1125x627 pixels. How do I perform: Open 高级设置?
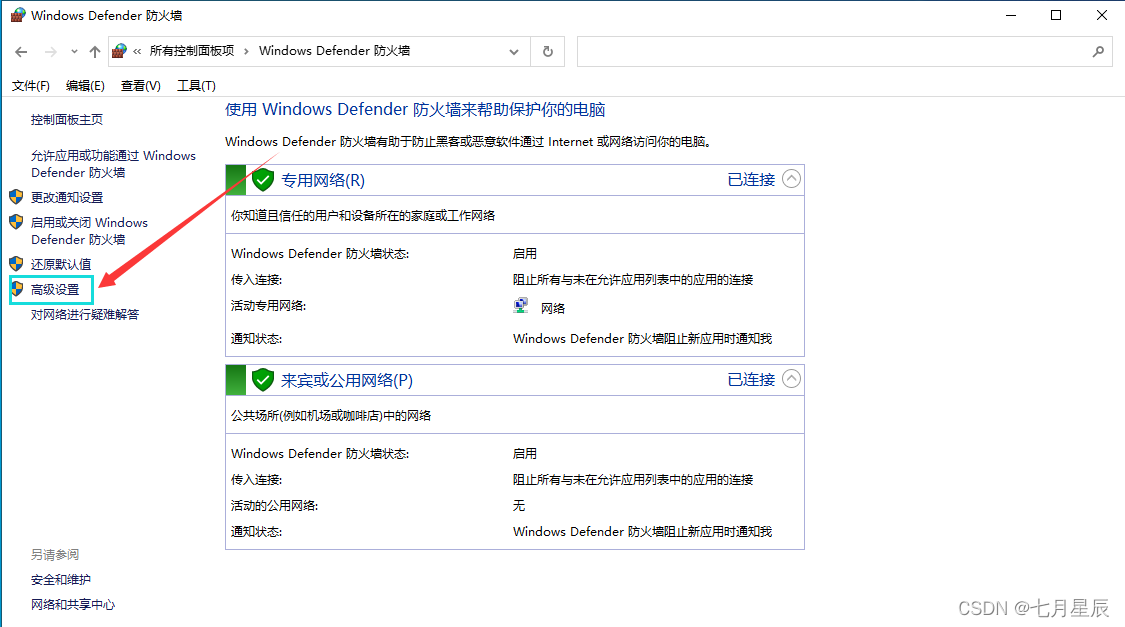[55, 290]
